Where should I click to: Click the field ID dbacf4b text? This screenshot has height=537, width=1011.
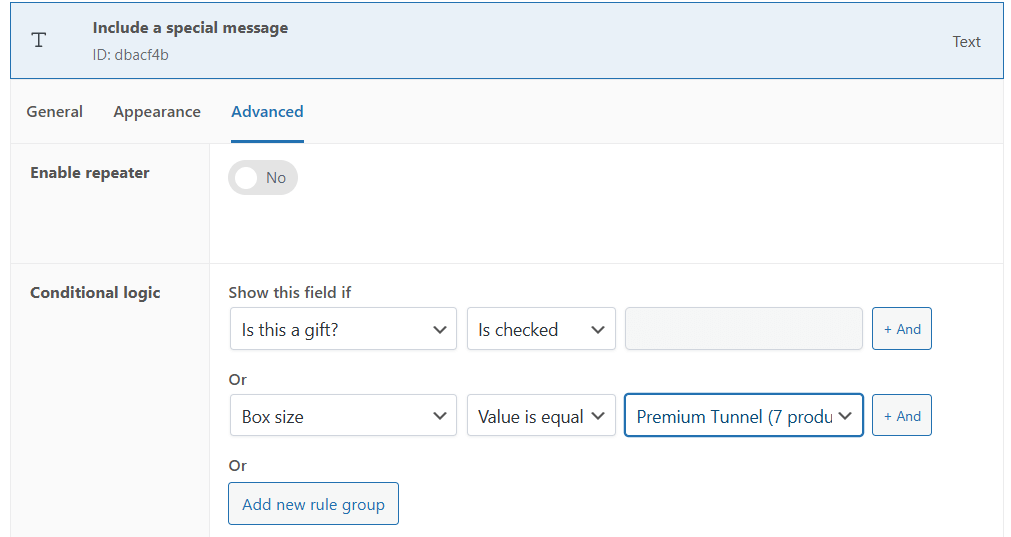click(x=130, y=55)
